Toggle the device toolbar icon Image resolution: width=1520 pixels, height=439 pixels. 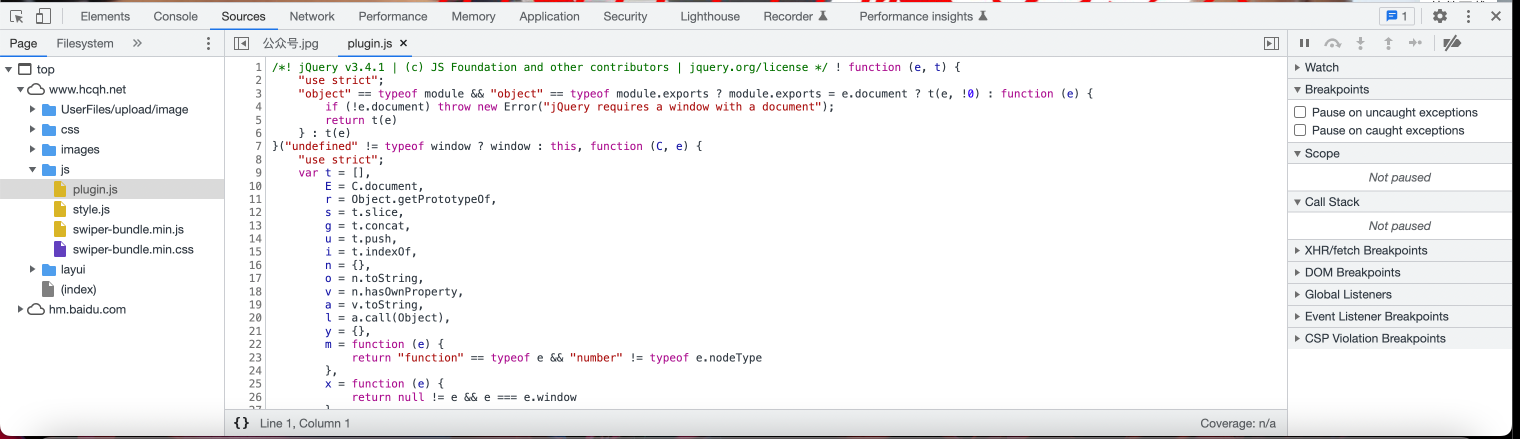click(43, 16)
